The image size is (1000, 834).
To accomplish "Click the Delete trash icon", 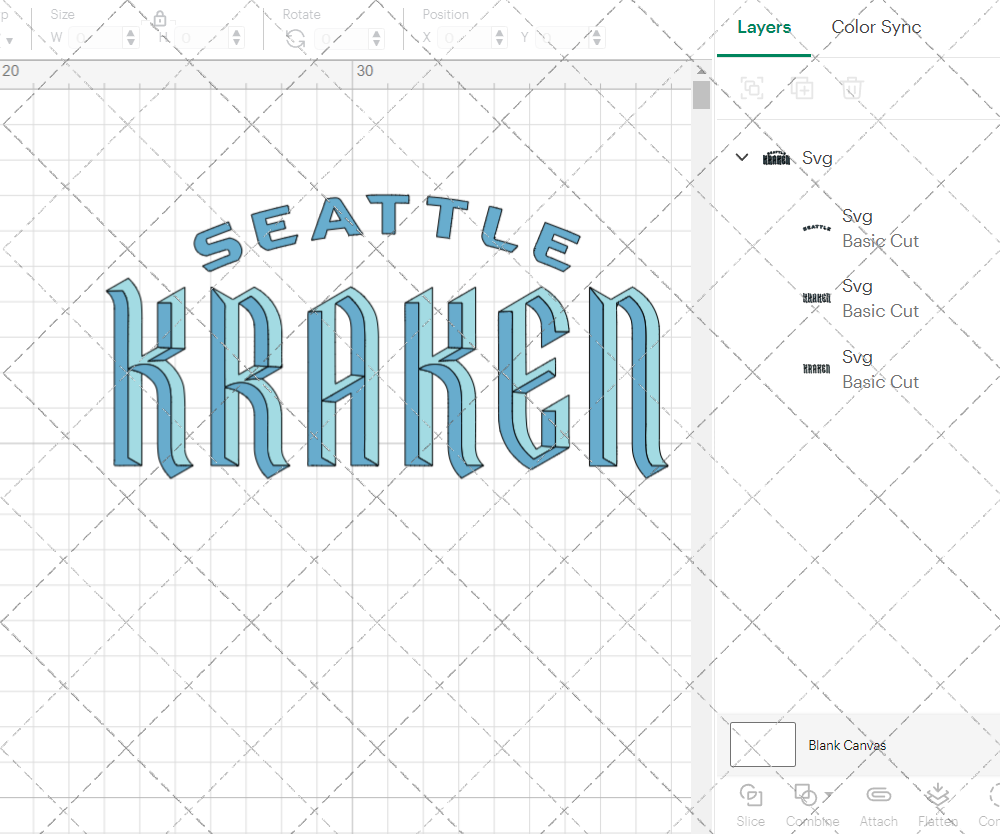I will point(851,87).
